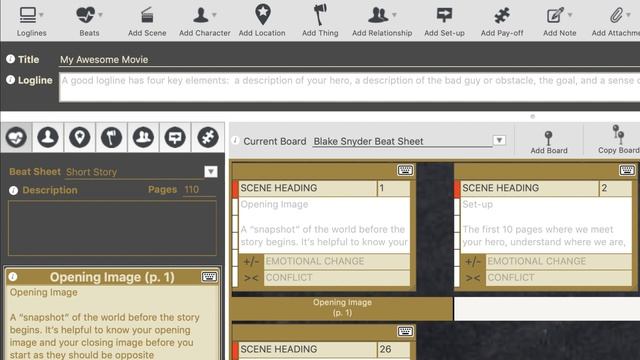Open Beat Sheet Short Story dropdown
Screen dimensions: 640x360
click(x=211, y=171)
